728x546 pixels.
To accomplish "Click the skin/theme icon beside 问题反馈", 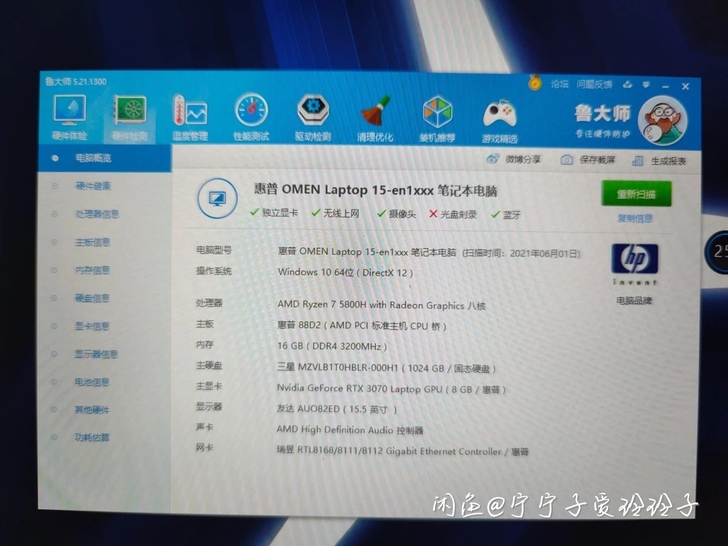I will pos(628,84).
